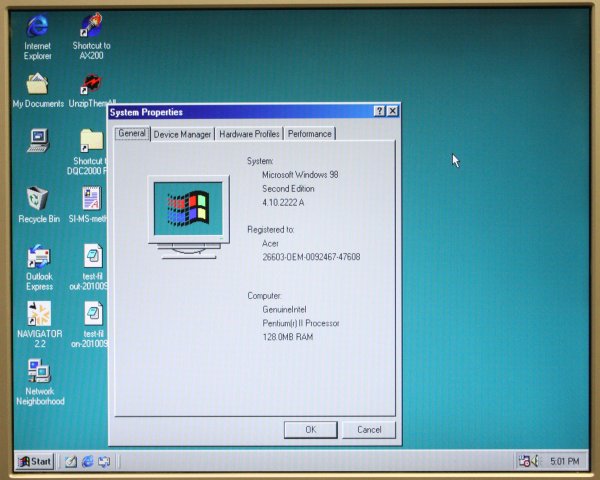This screenshot has width=600, height=480.
Task: Click the 'Registered to:' label
Action: tap(271, 230)
